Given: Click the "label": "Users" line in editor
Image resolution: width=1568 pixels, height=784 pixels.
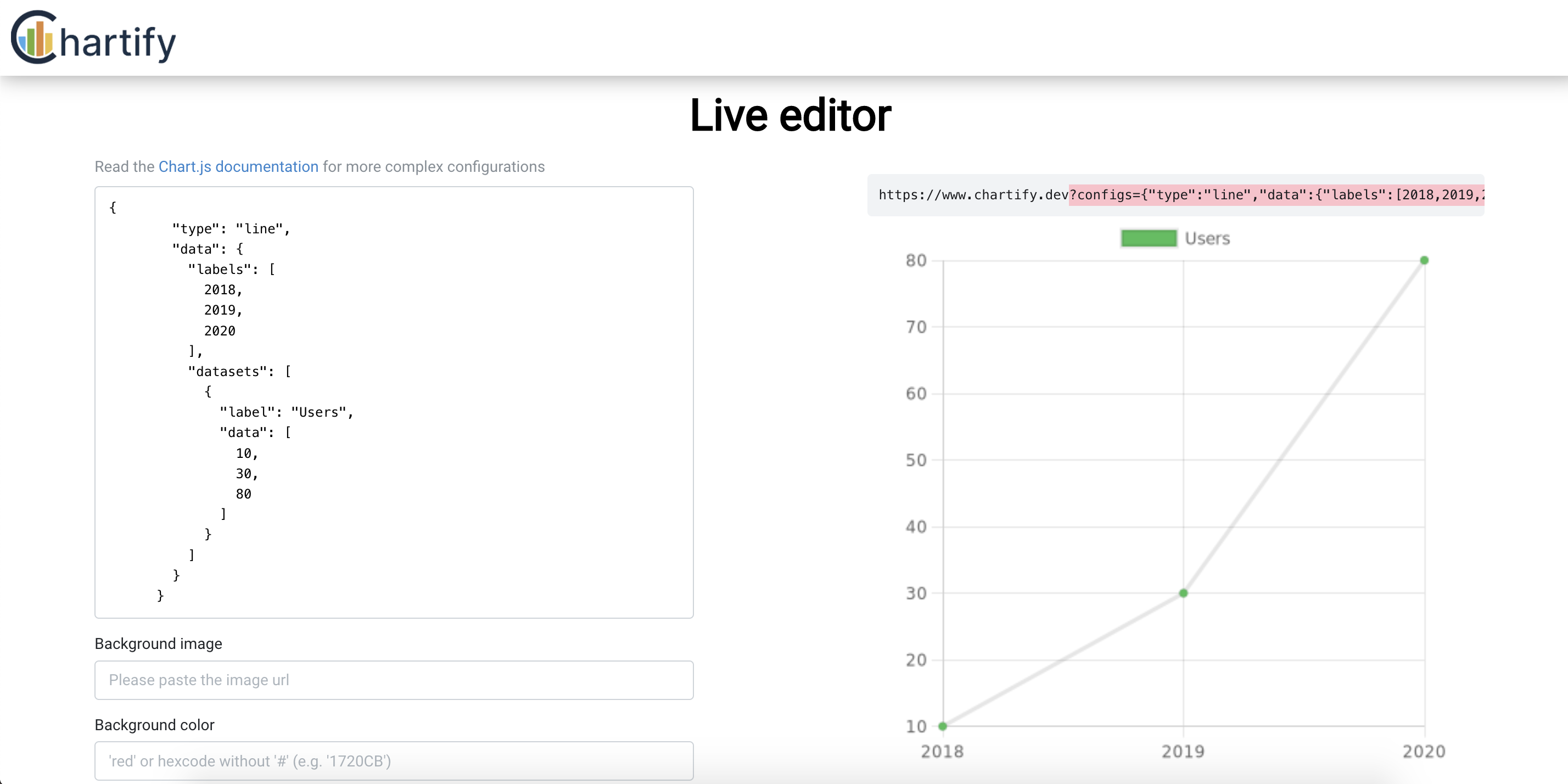Looking at the screenshot, I should 286,412.
